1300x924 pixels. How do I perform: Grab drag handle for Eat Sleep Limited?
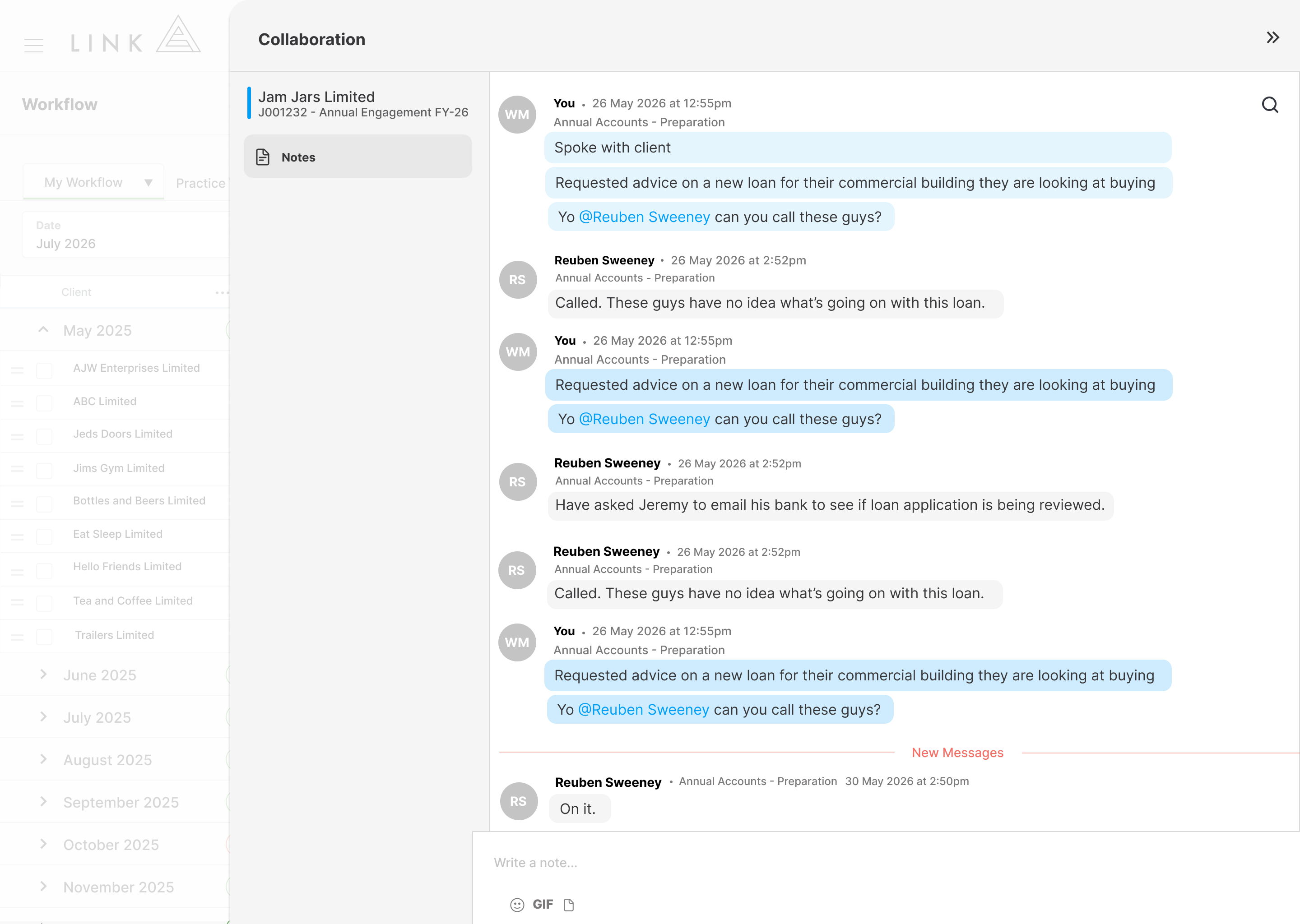(x=17, y=536)
